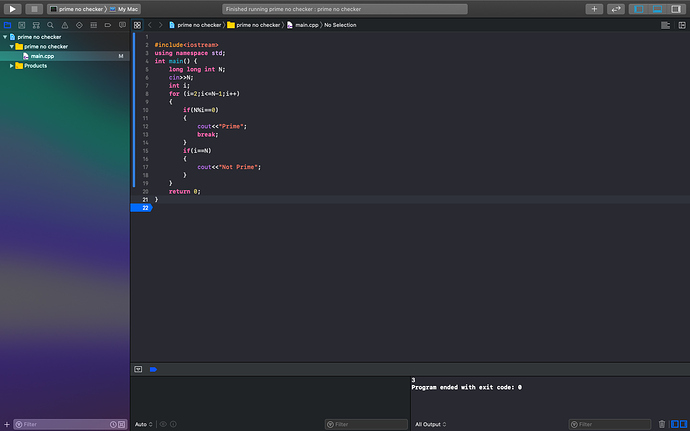This screenshot has height=431, width=690.
Task: Open the Find navigator
Action: [51, 25]
